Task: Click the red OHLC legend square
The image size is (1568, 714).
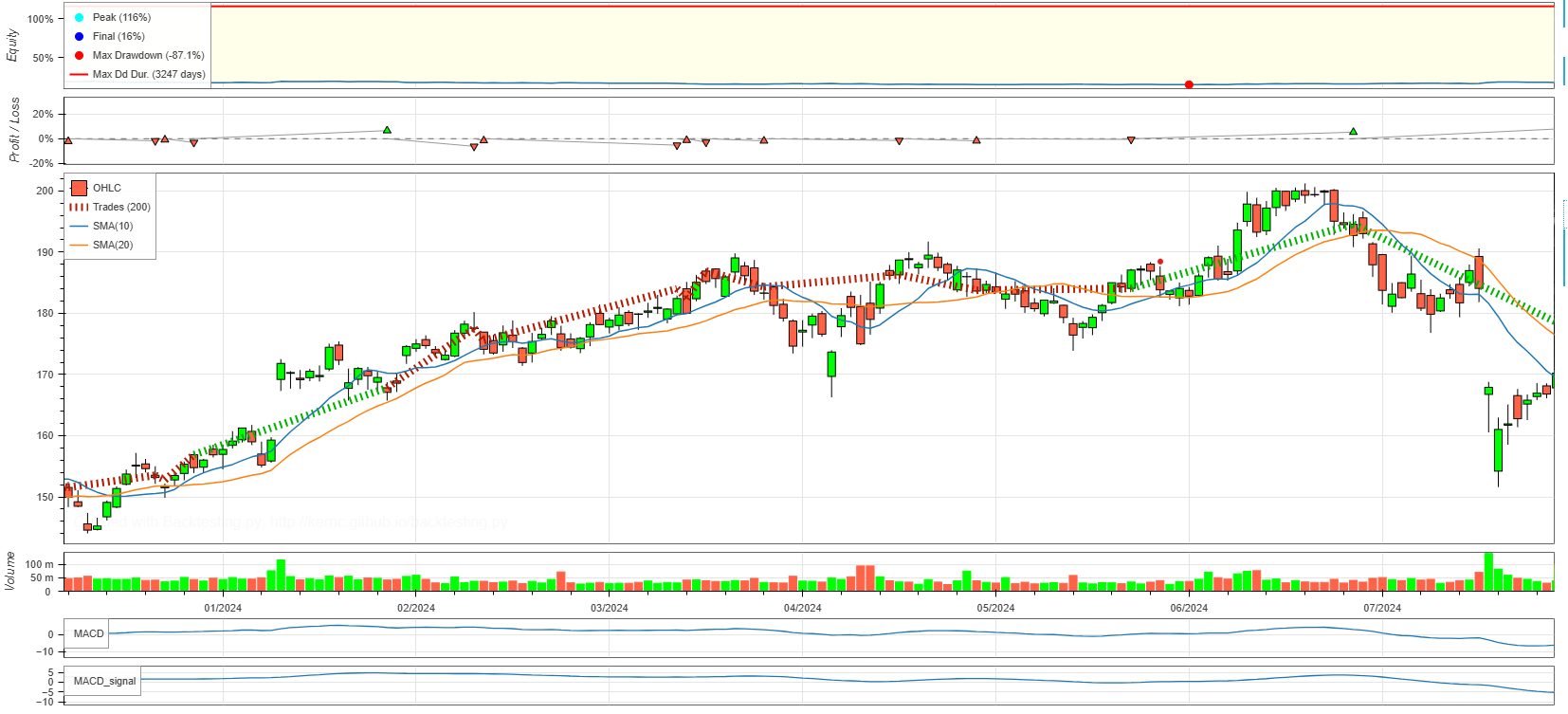Action: 79,188
